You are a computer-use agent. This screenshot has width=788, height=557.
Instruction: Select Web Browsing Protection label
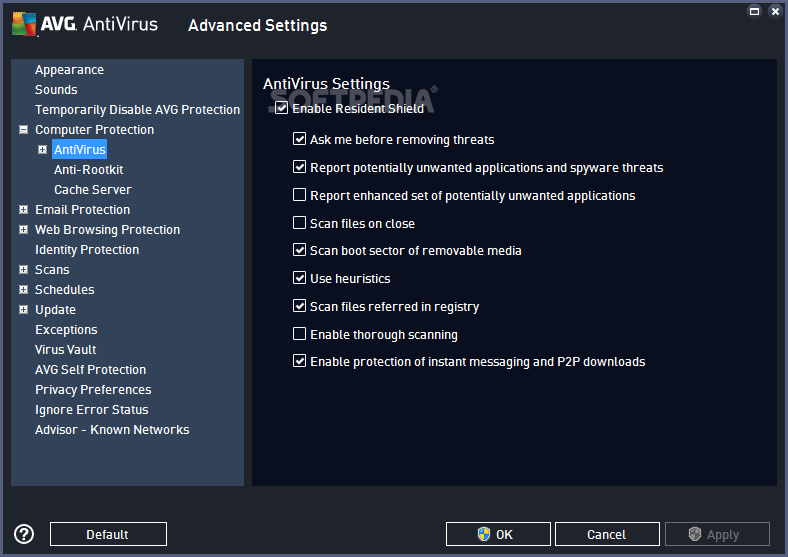click(x=108, y=230)
